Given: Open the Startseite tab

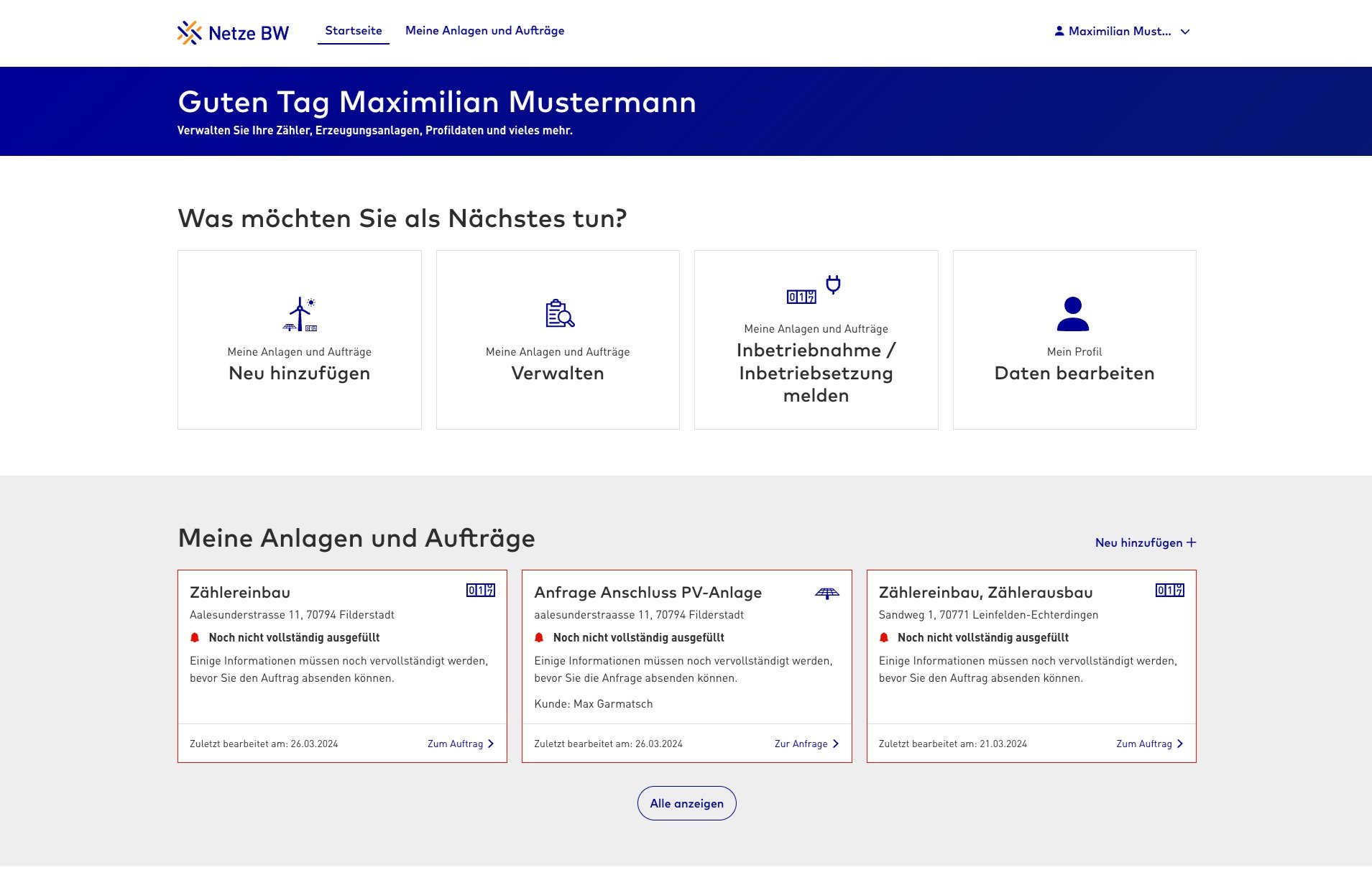Looking at the screenshot, I should 354,30.
